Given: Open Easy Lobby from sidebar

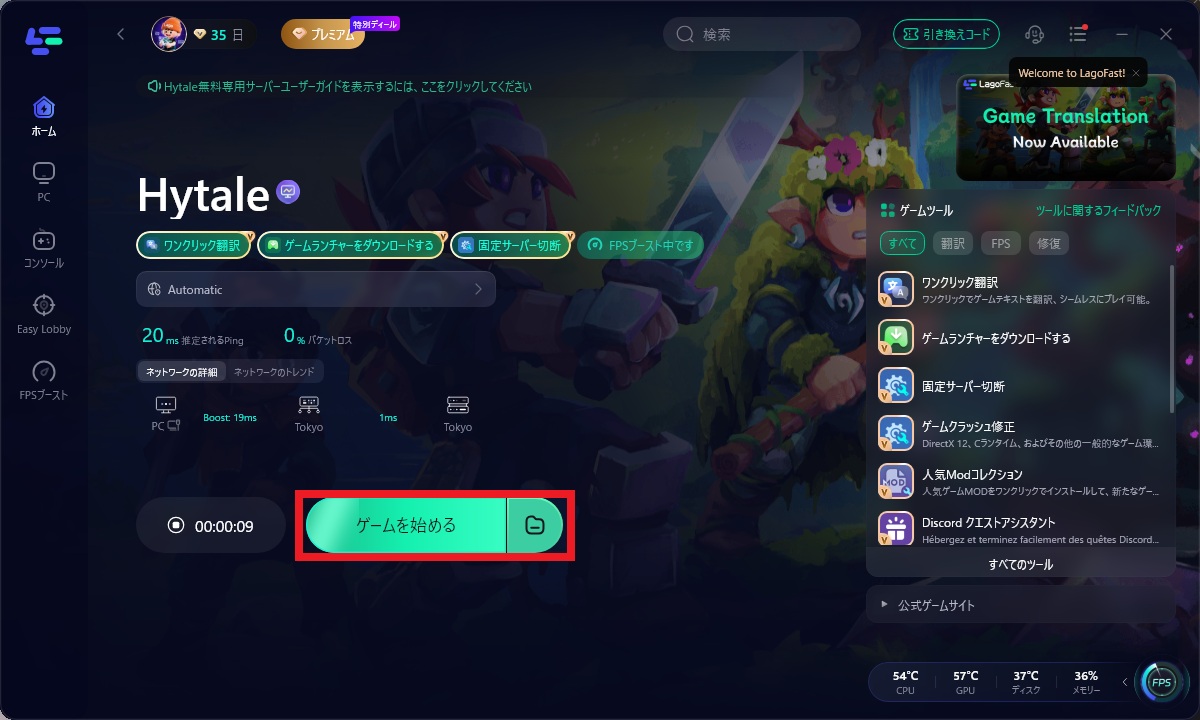Looking at the screenshot, I should coord(43,314).
